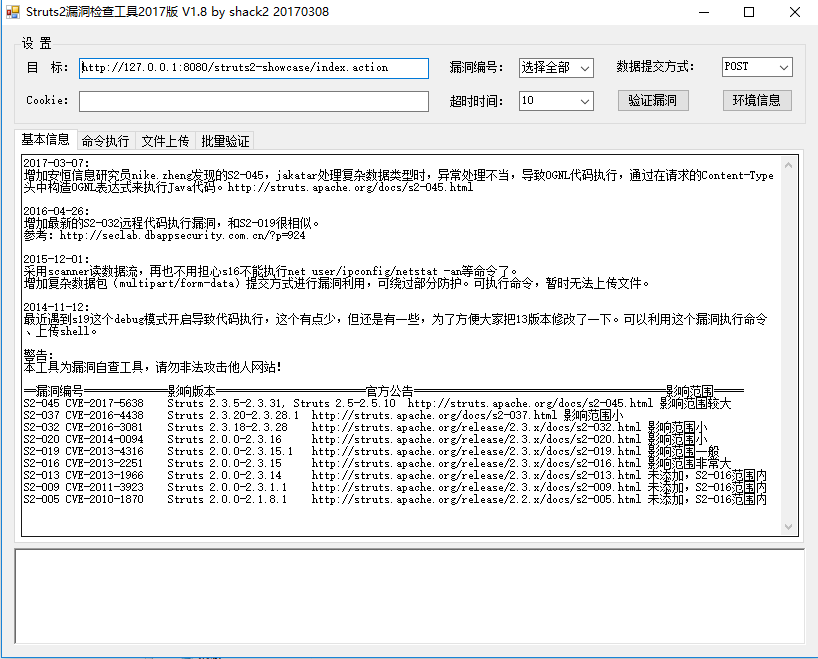Click the 数据提交方式: label
818x659 pixels.
pyautogui.click(x=655, y=67)
